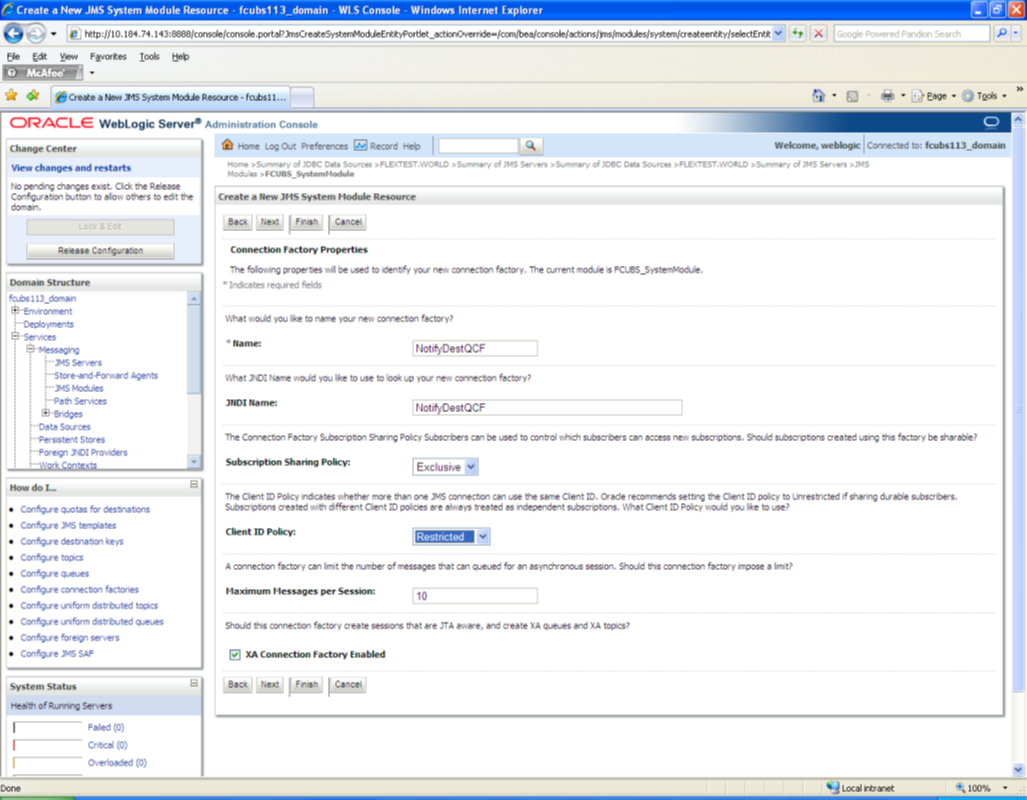Click the Release Configuration button
The image size is (1027, 800).
pos(100,250)
